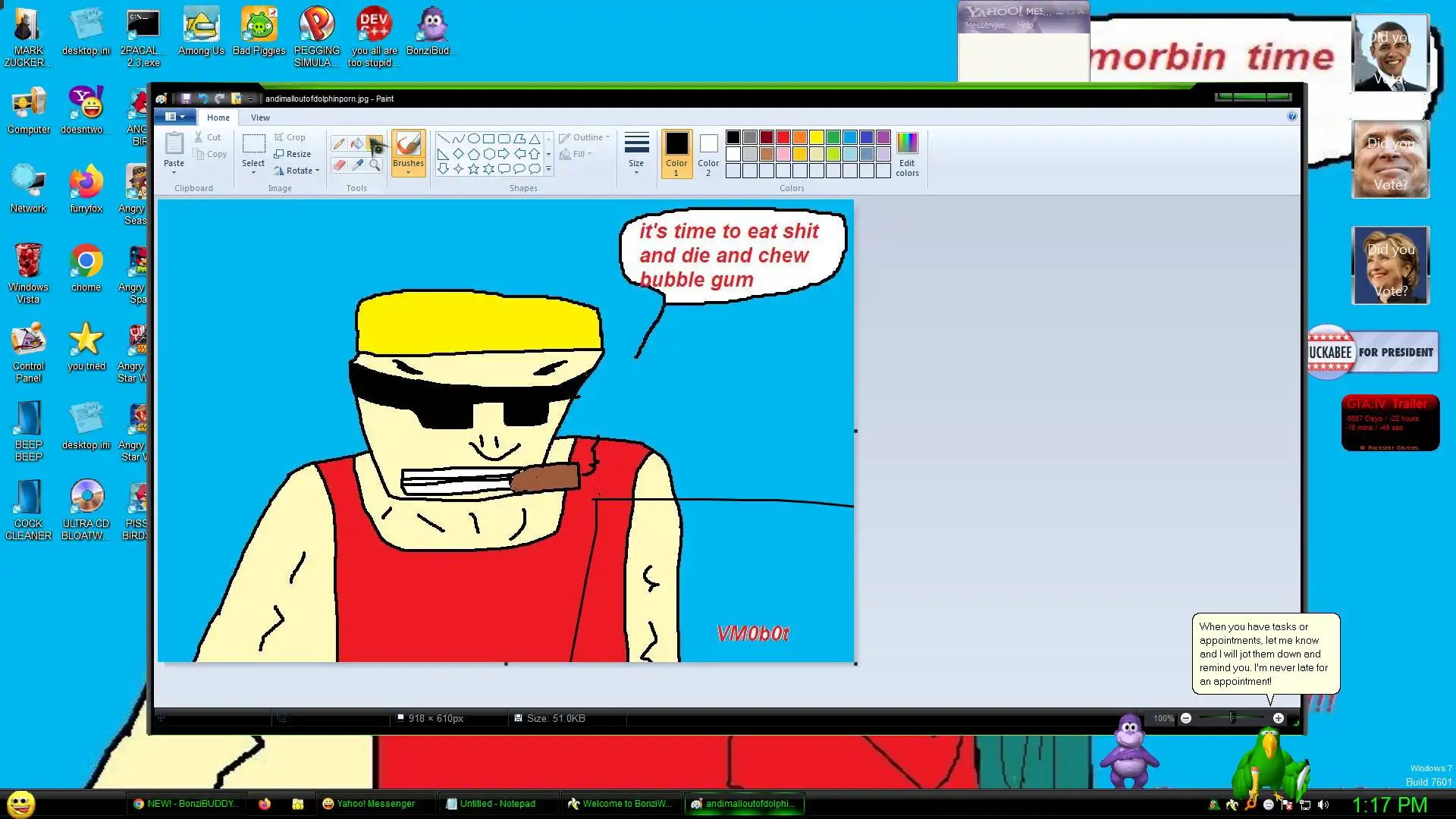Choose the Color picker eyedropper tool

pyautogui.click(x=357, y=165)
